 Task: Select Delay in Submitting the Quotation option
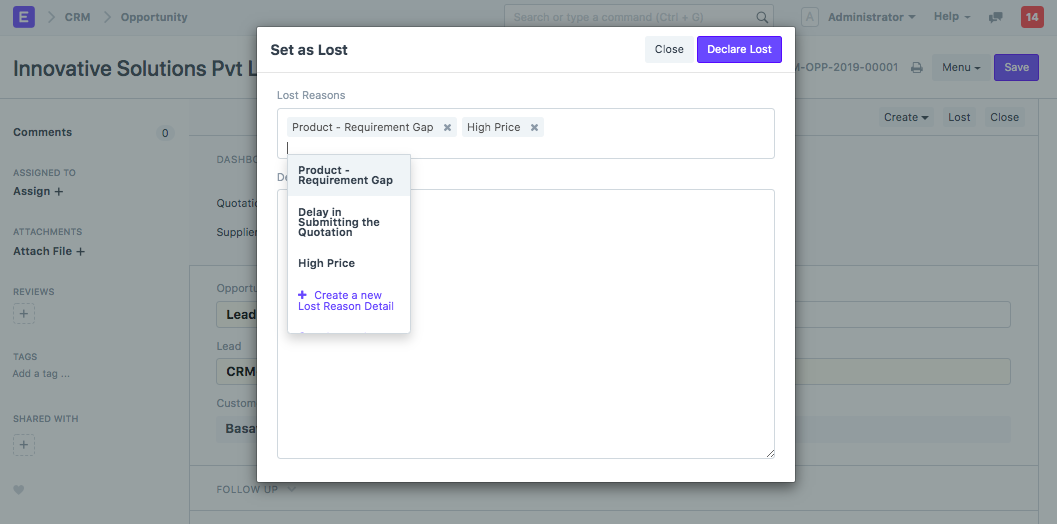(x=339, y=222)
